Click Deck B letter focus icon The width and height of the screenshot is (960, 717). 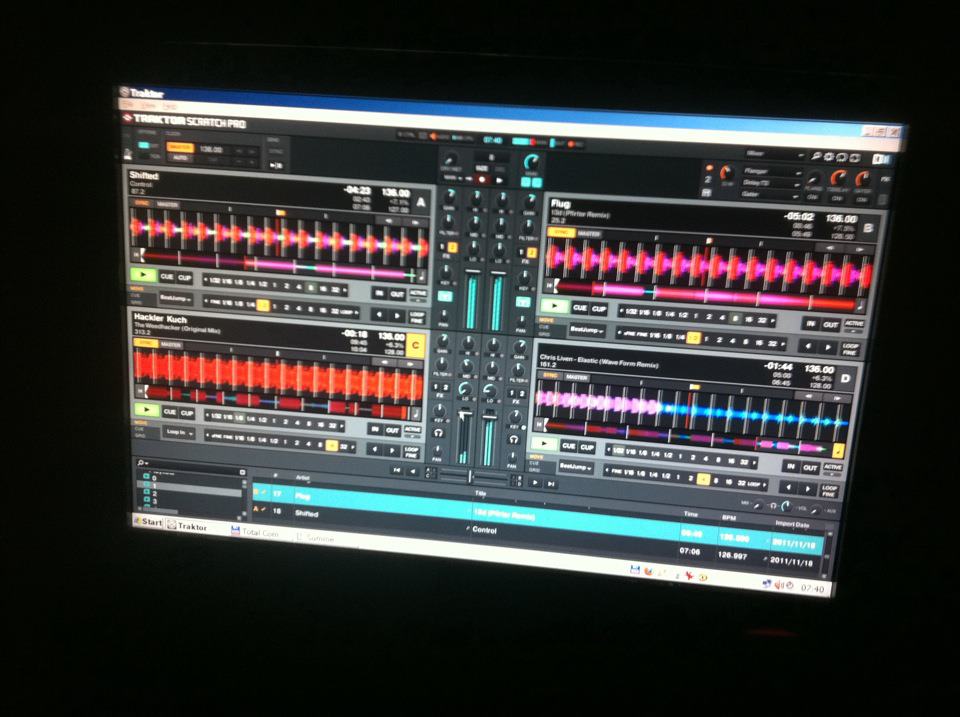point(868,228)
